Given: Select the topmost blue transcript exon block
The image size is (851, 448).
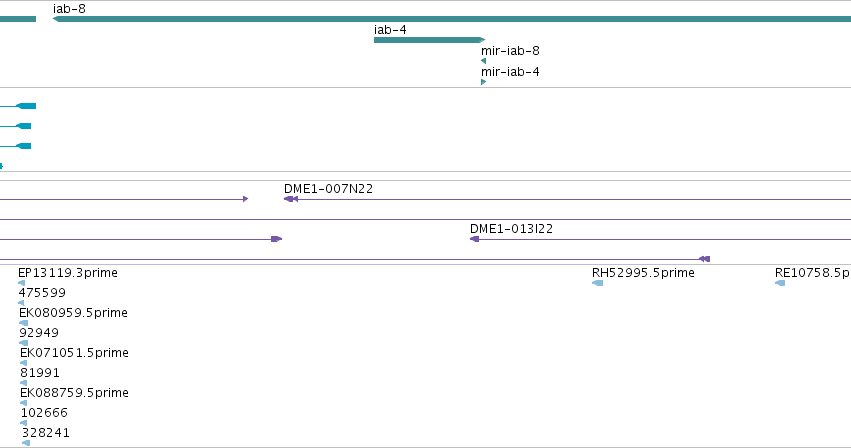Looking at the screenshot, I should click(26, 106).
